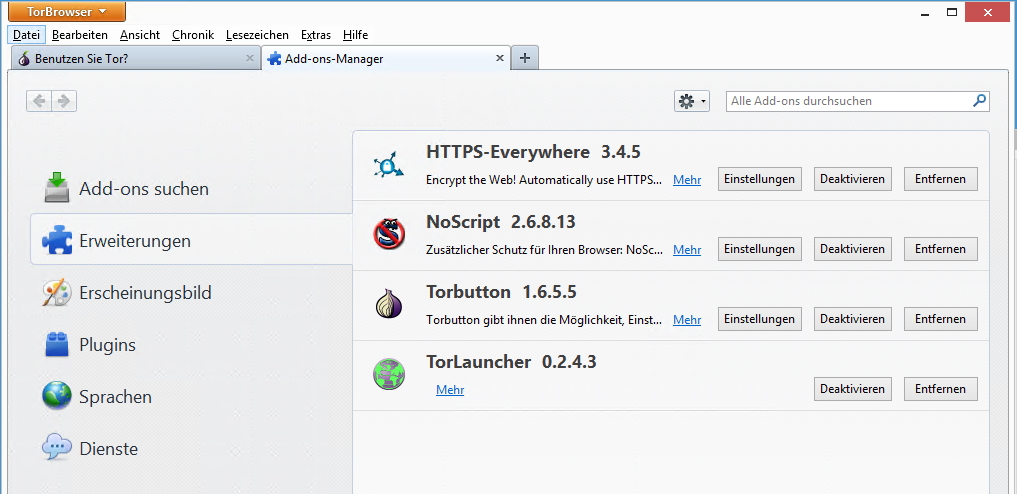Select the Erscheinungsbild category
The width and height of the screenshot is (1017, 494).
(191, 292)
